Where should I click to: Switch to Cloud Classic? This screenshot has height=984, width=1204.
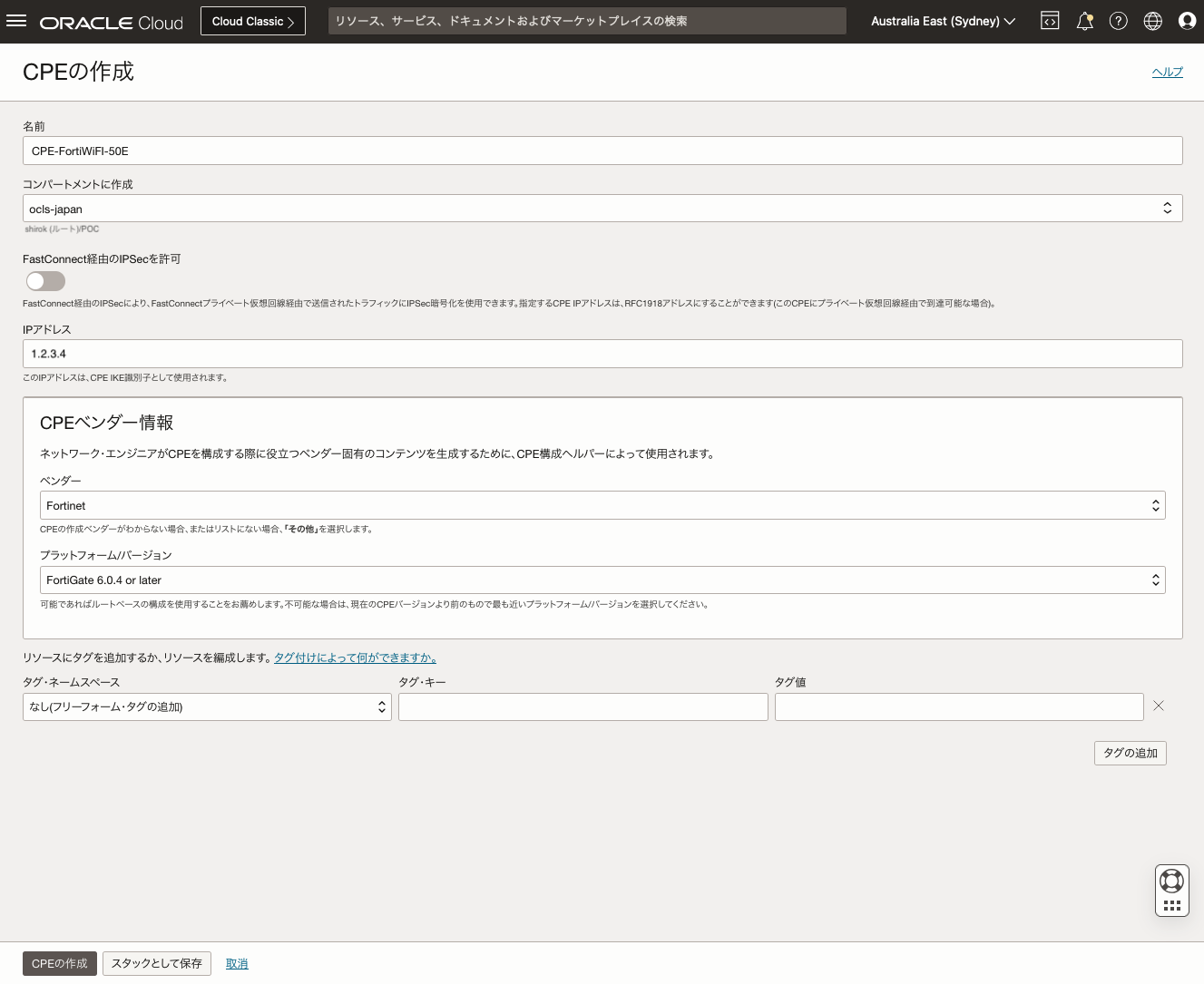pos(253,21)
